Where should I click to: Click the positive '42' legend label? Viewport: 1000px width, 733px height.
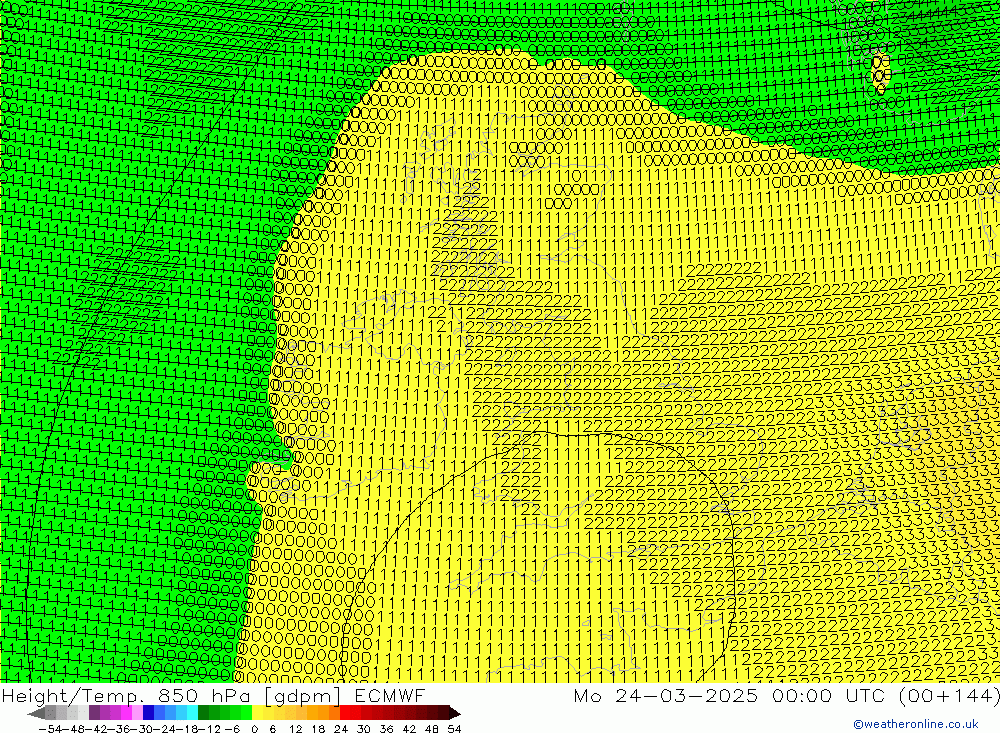click(409, 729)
